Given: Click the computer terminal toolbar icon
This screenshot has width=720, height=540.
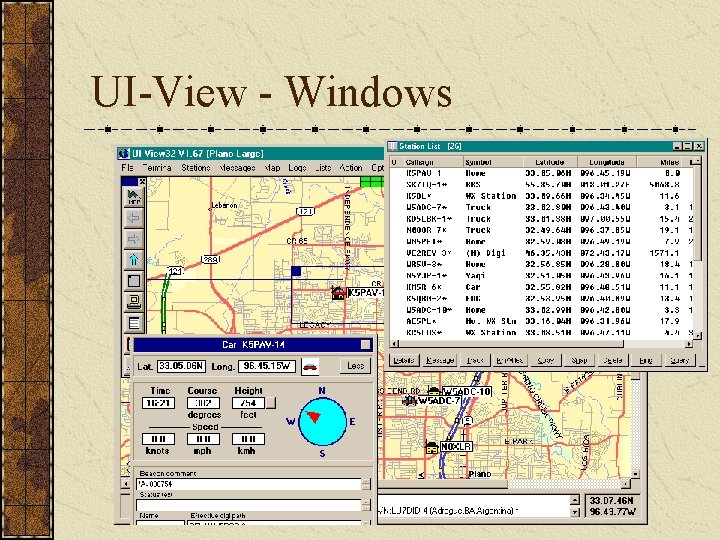Looking at the screenshot, I should click(x=134, y=302).
